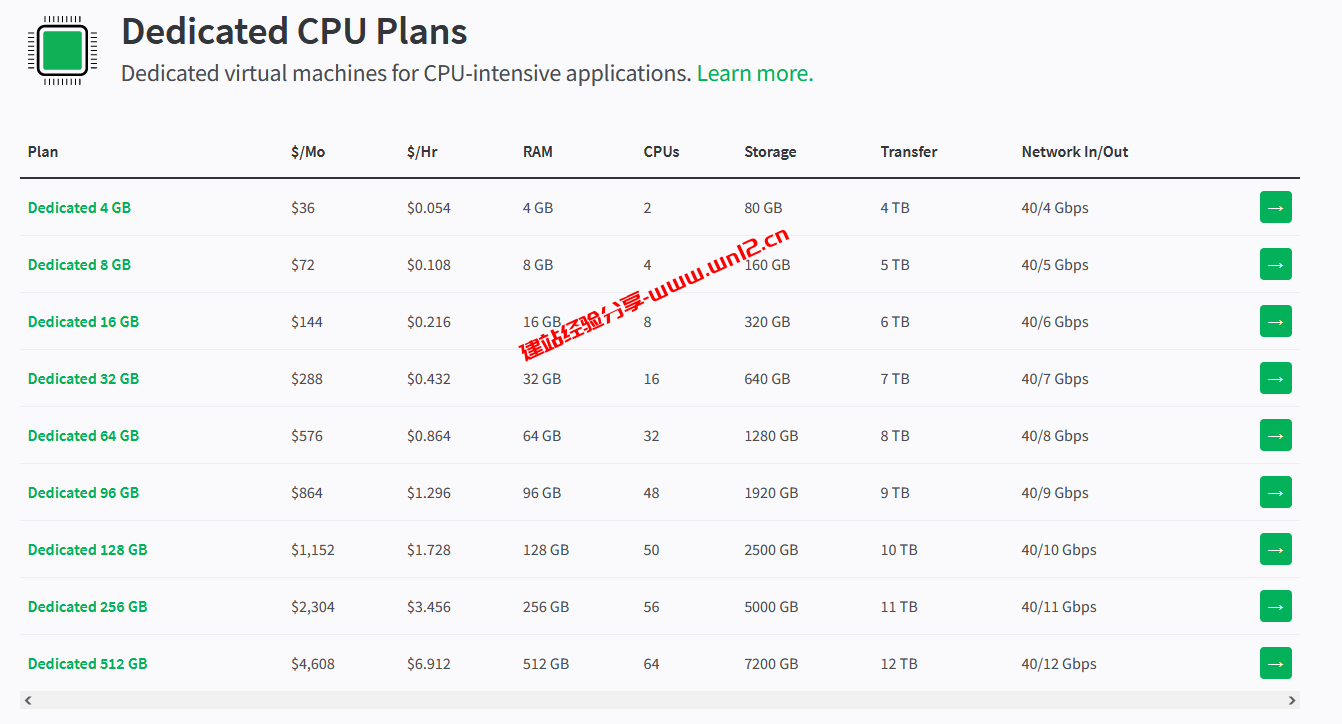Screen dimensions: 1342x724
Task: Click arrow button for Dedicated 32 GB
Action: click(1275, 378)
